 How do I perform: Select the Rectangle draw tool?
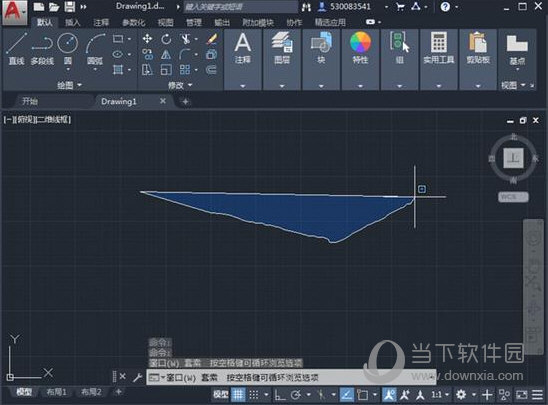(118, 38)
